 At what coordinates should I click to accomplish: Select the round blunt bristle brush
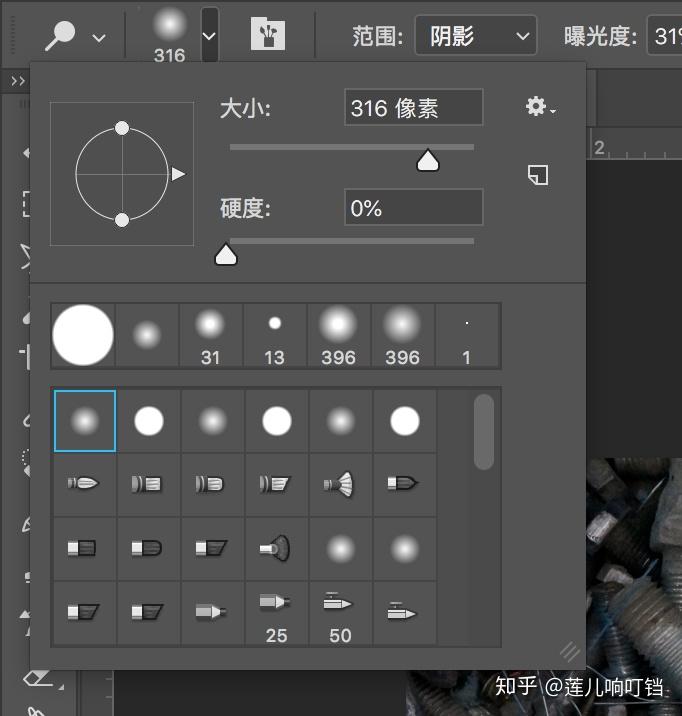click(149, 484)
